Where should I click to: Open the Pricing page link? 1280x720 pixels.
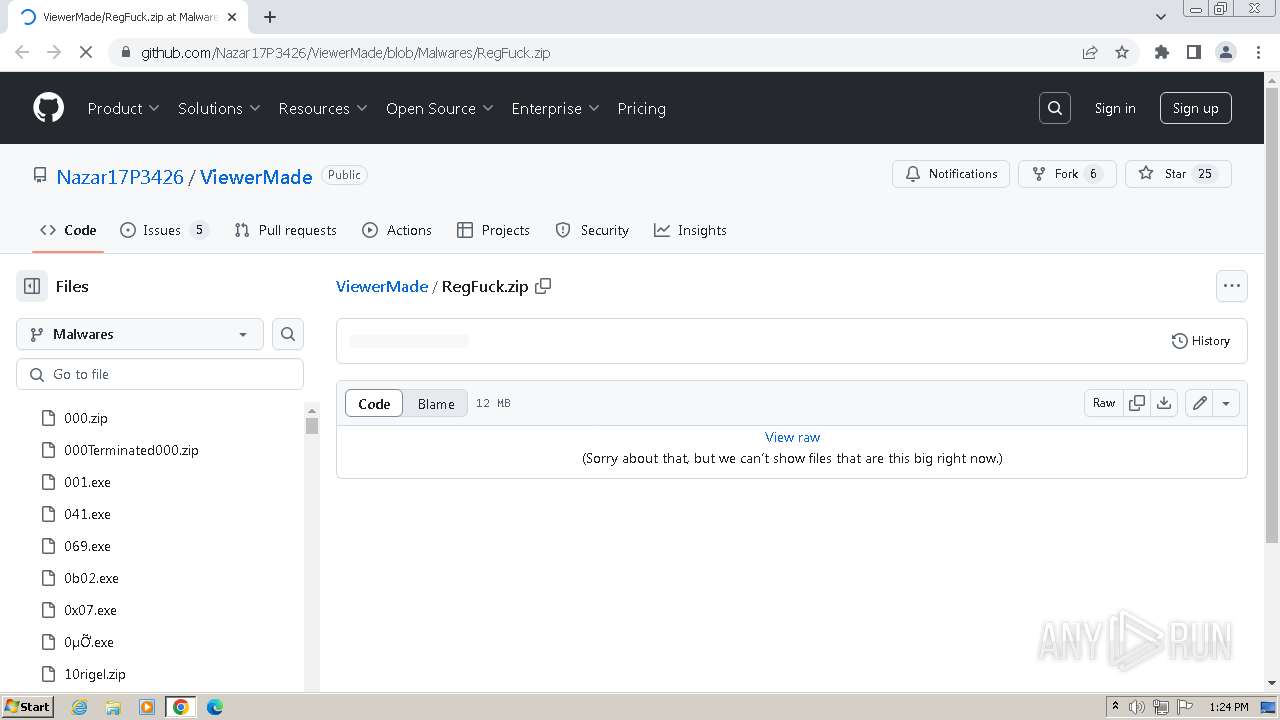641,108
